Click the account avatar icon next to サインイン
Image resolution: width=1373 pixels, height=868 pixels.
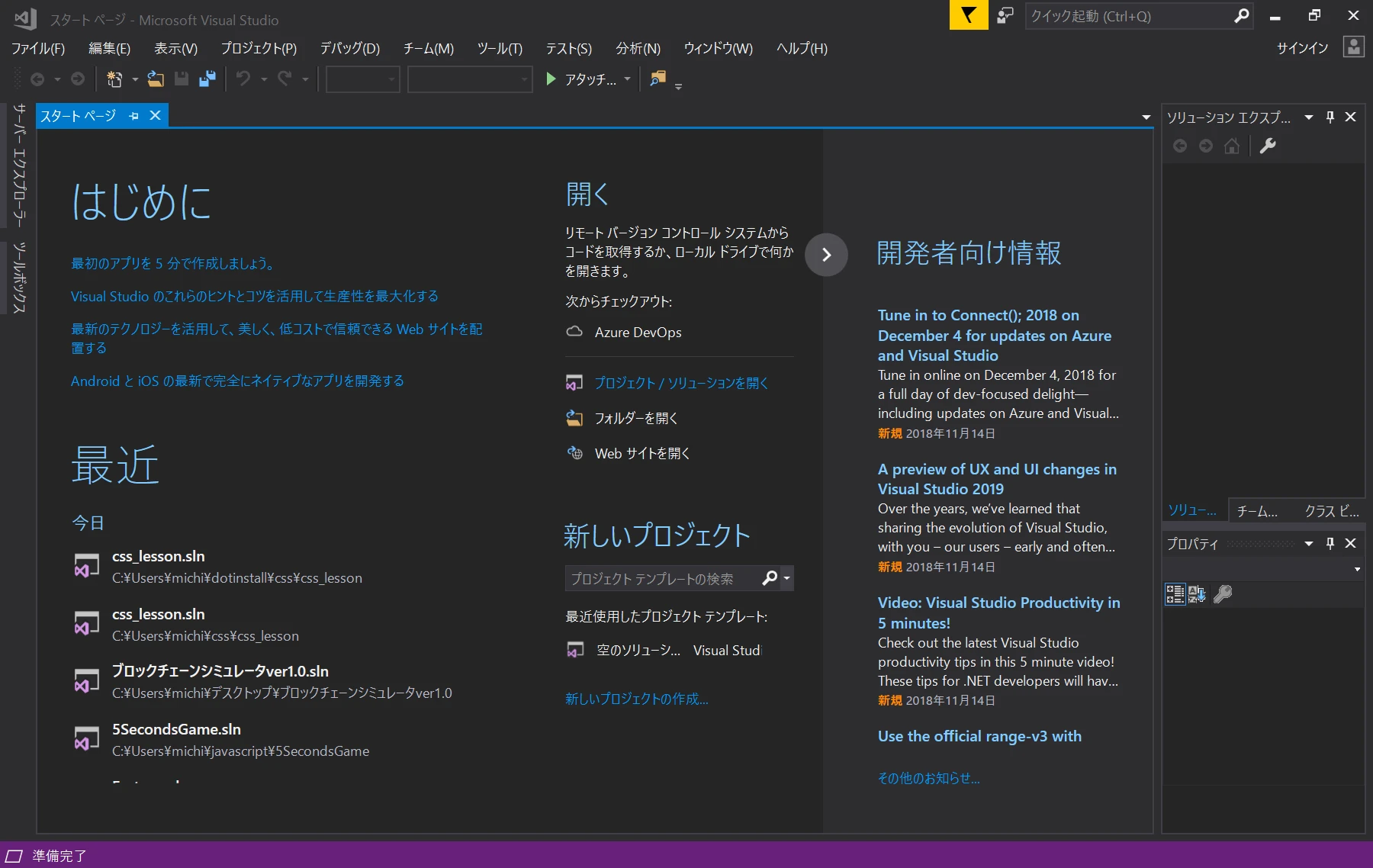(1354, 47)
